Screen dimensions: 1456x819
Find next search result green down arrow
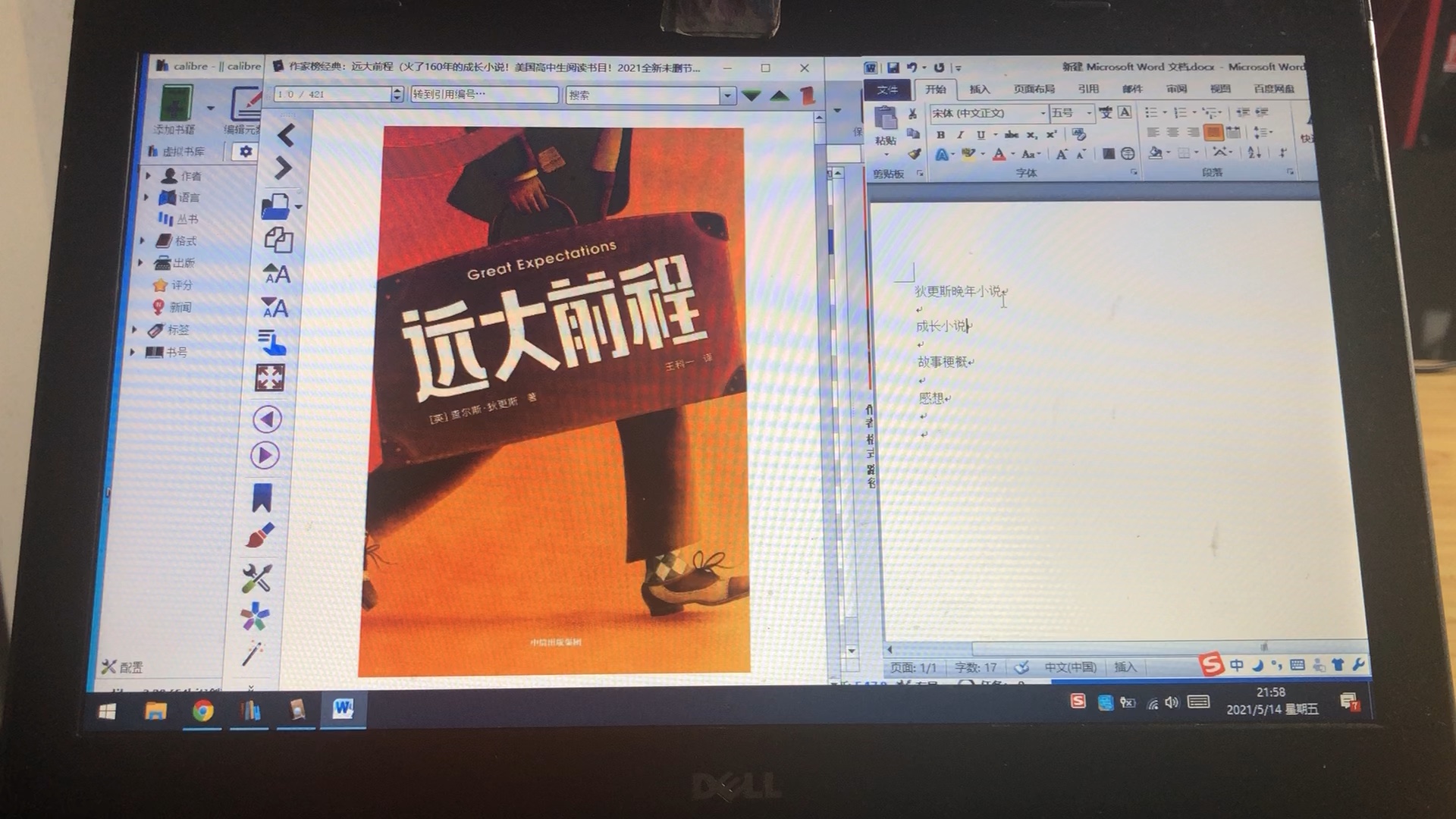tap(751, 96)
